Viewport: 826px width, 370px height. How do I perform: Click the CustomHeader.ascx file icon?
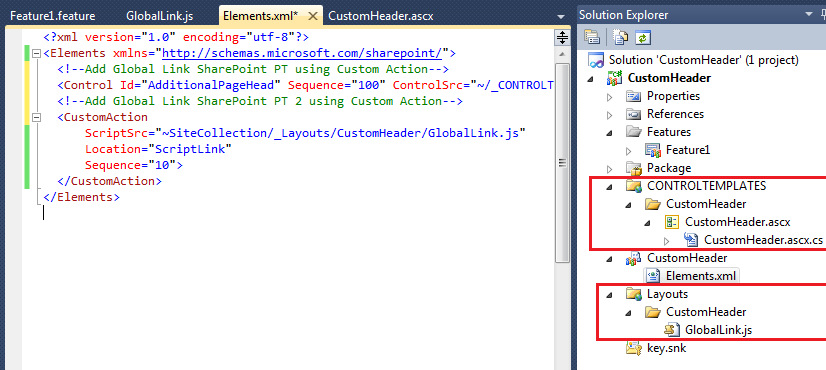pyautogui.click(x=671, y=222)
